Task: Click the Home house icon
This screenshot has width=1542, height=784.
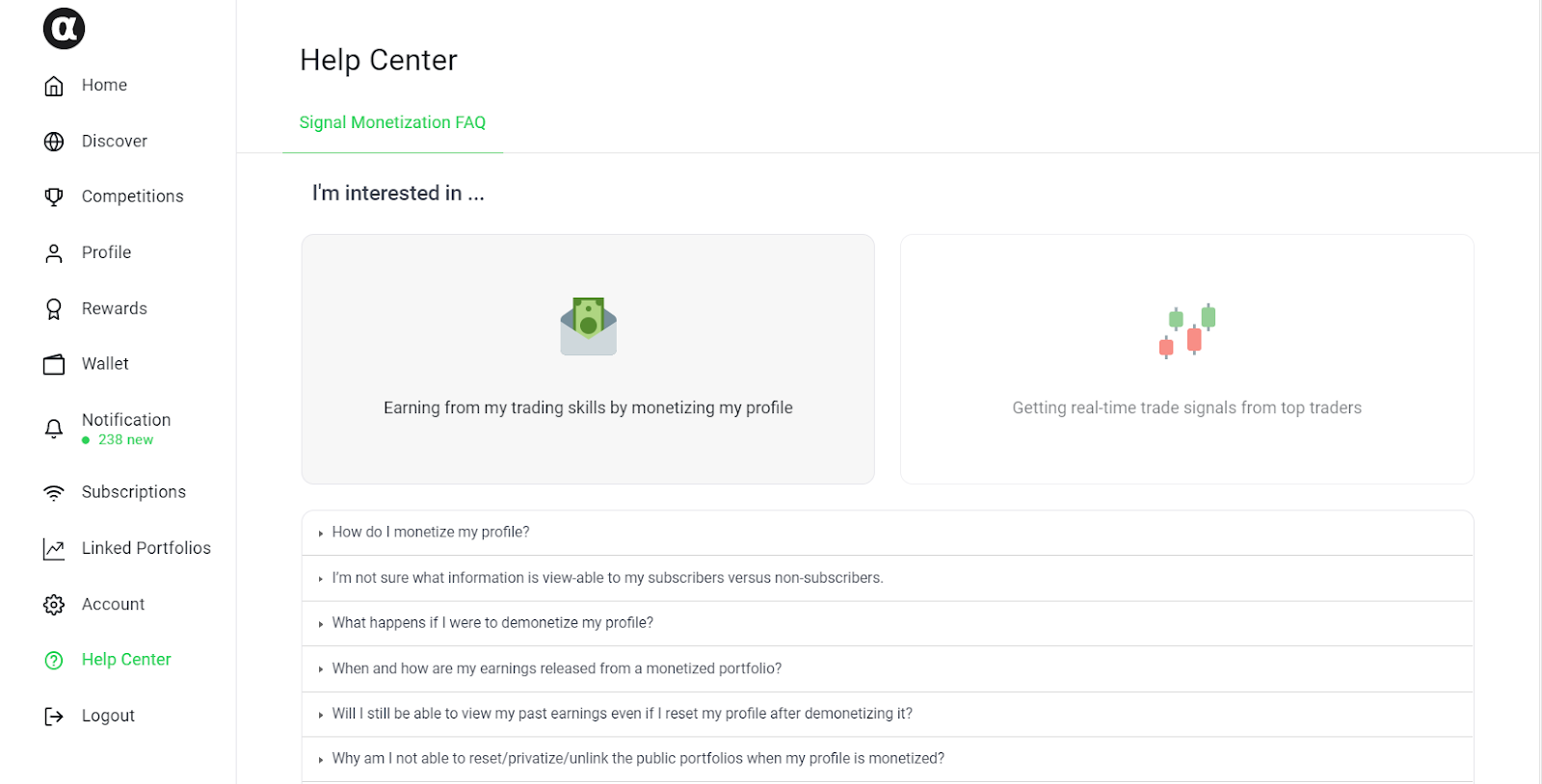Action: click(54, 86)
